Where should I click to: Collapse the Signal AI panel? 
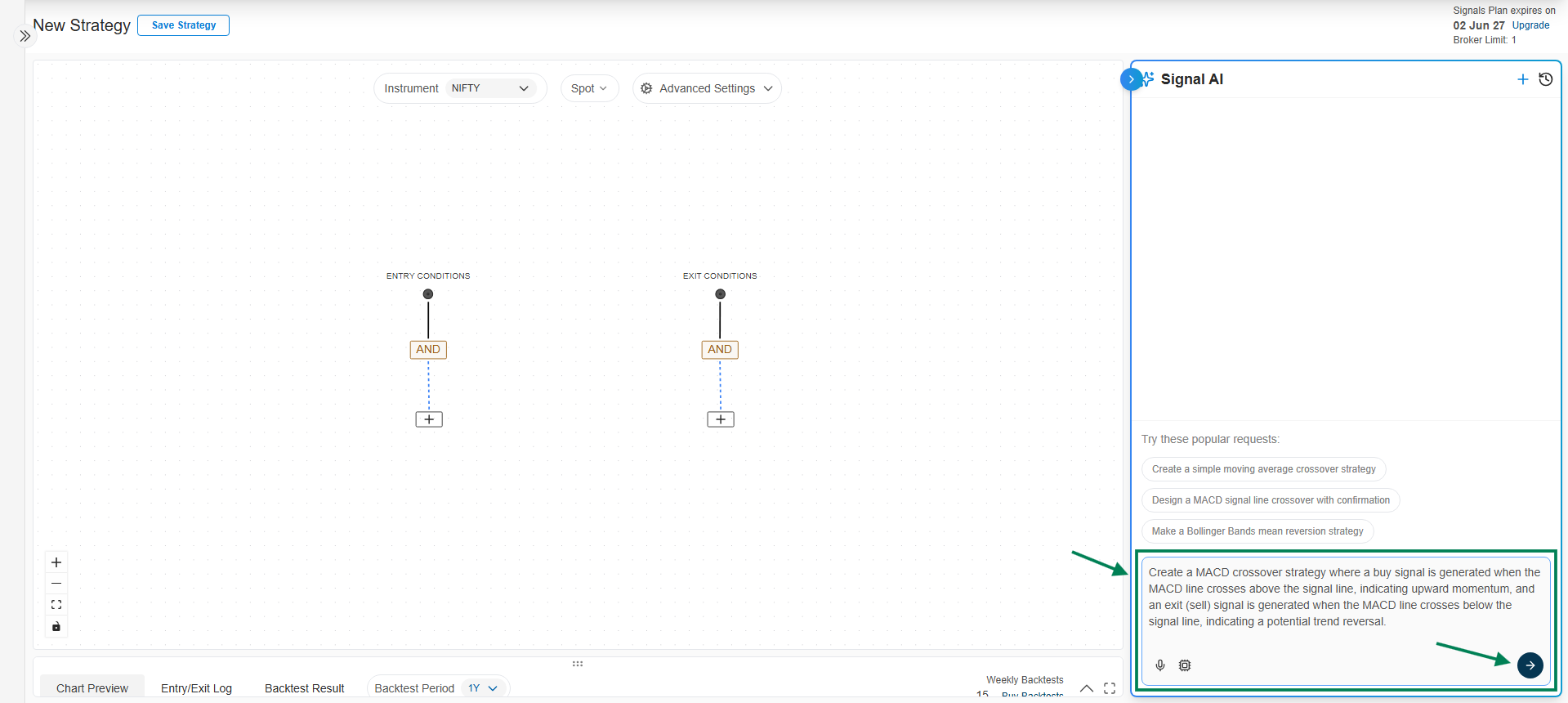click(1131, 79)
